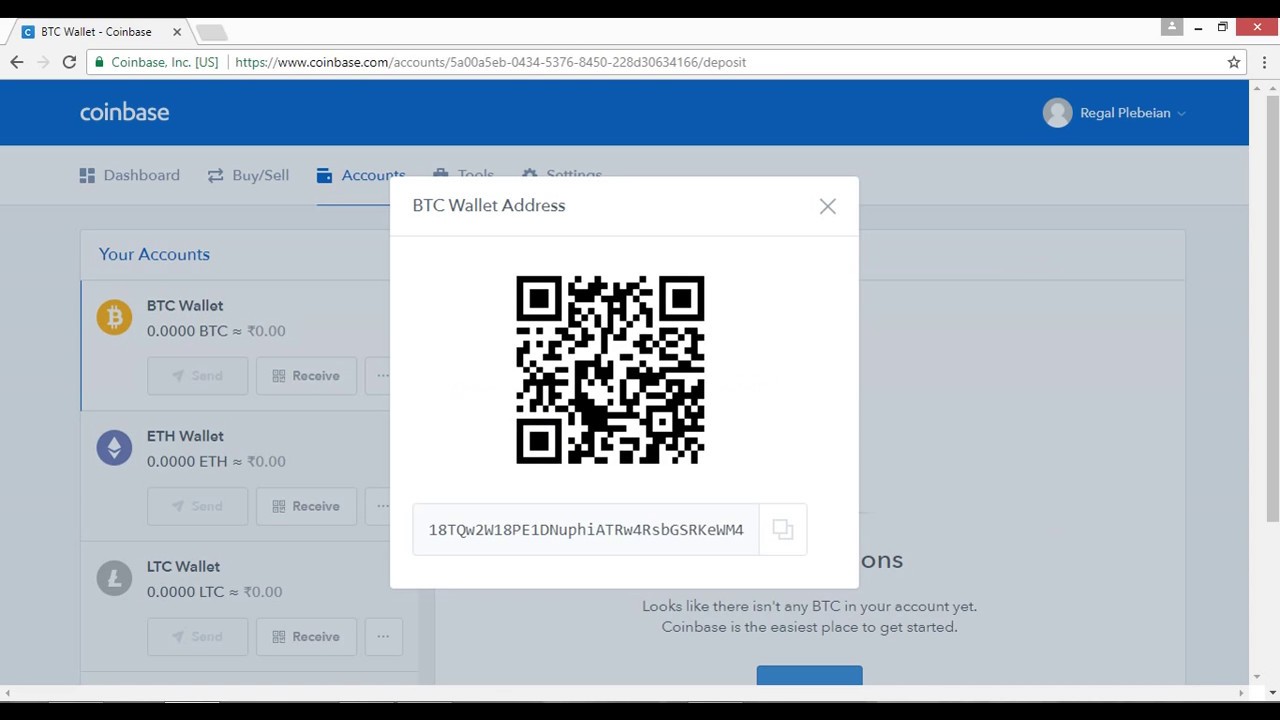Click the BTC wallet address field
This screenshot has width=1280, height=720.
click(x=586, y=530)
